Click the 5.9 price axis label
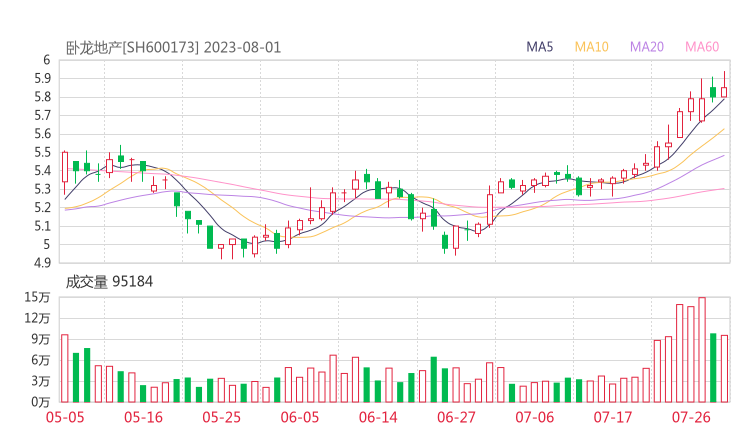The width and height of the screenshot is (740, 440). tap(42, 78)
